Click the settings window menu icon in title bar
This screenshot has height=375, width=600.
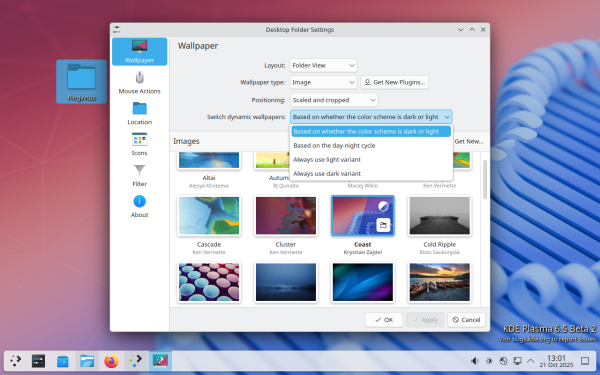pos(117,29)
